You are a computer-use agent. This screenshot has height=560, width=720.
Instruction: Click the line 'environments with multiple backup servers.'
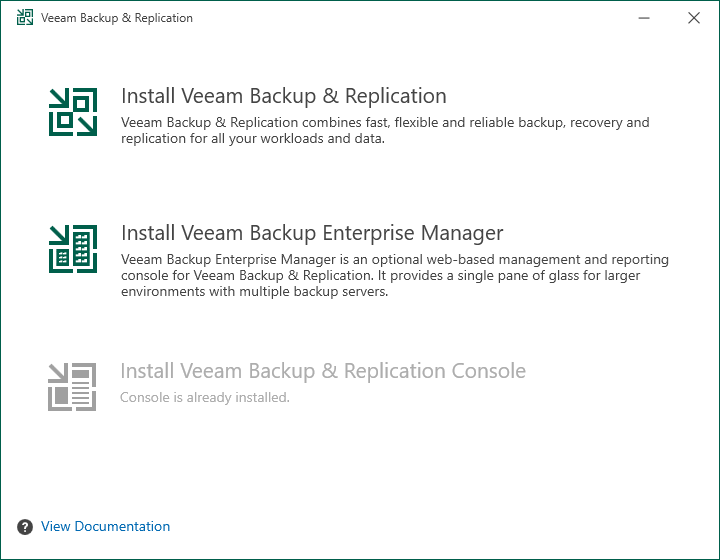[255, 291]
